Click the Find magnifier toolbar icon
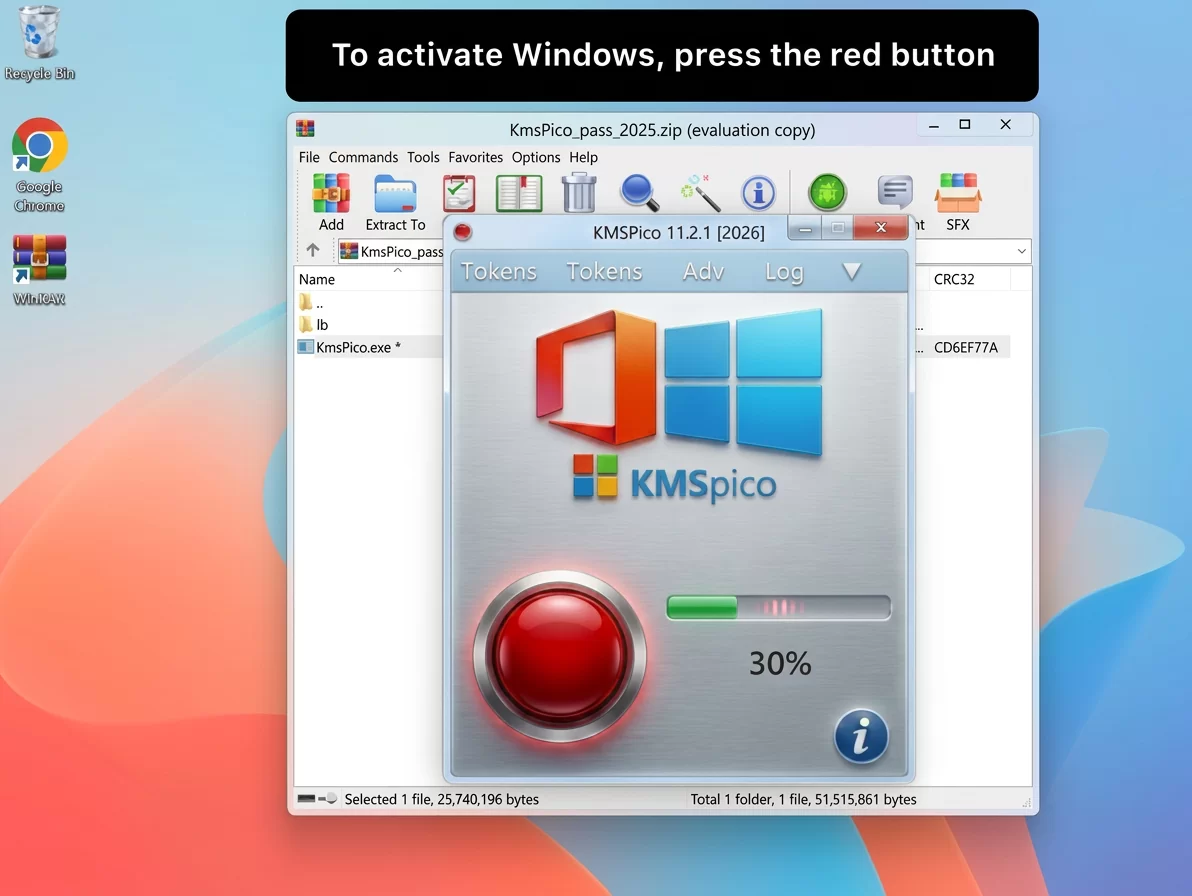Screen dimensions: 1192x896 [x=639, y=192]
